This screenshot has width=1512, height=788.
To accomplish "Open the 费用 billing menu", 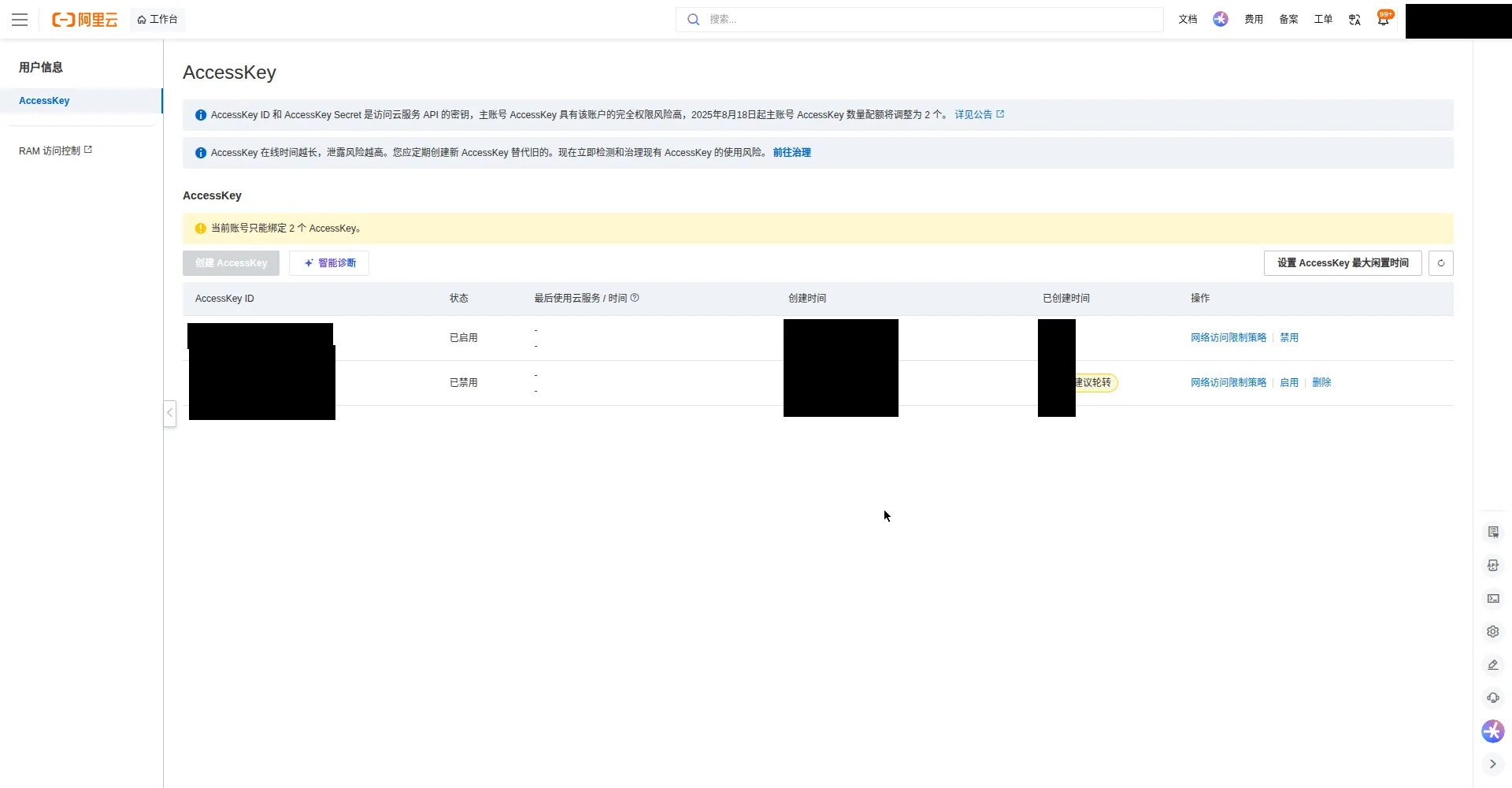I will [x=1254, y=20].
